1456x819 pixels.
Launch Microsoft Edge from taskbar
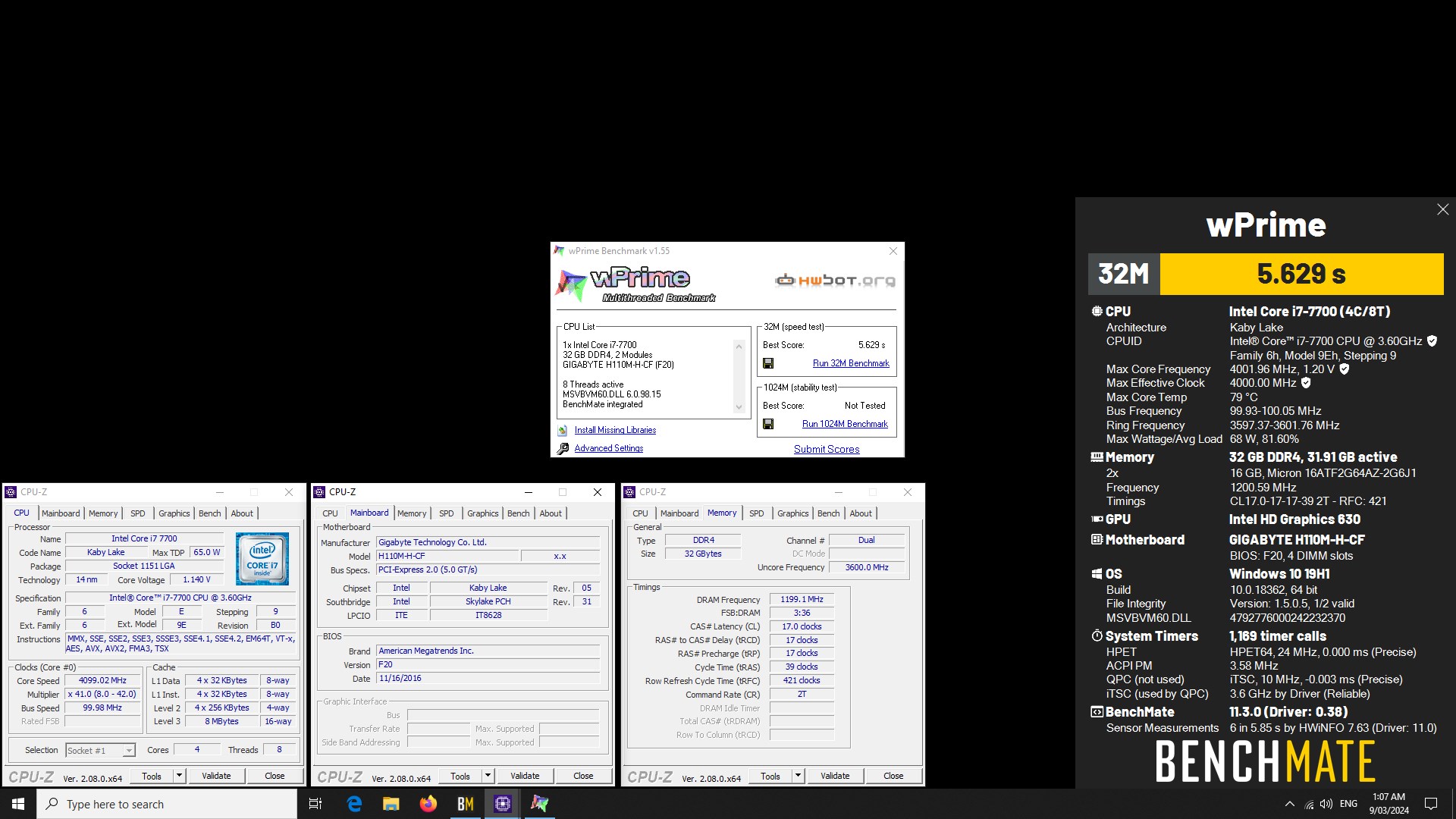pos(354,804)
